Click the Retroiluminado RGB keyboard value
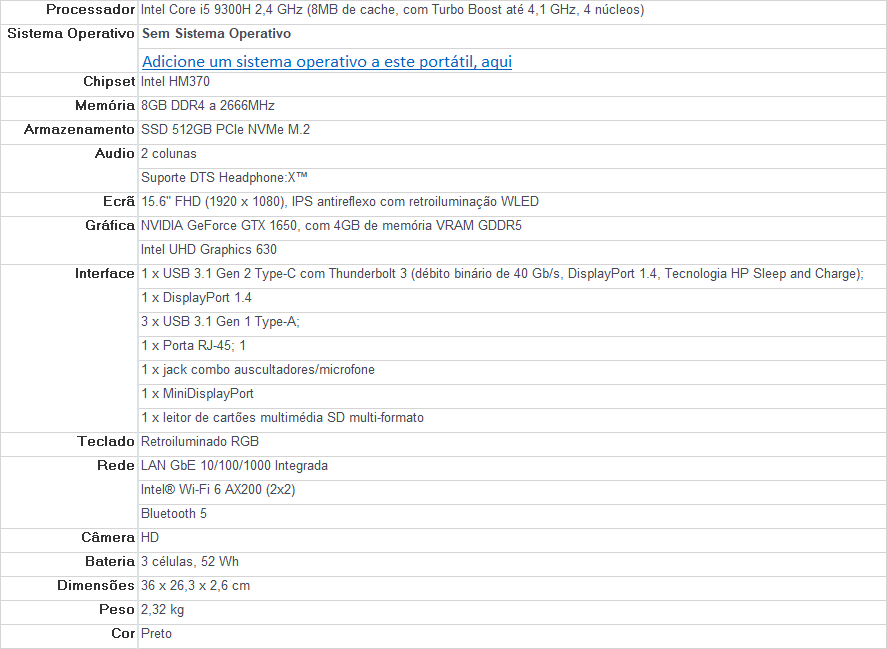 (200, 442)
